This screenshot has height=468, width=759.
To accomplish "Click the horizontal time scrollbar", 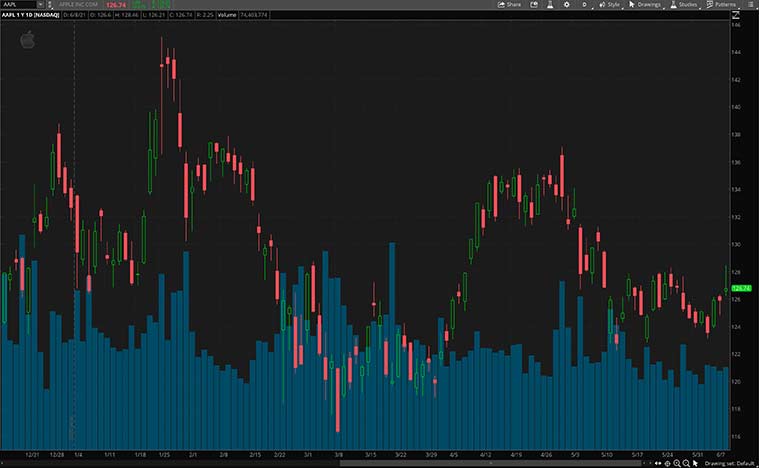I will (x=490, y=464).
